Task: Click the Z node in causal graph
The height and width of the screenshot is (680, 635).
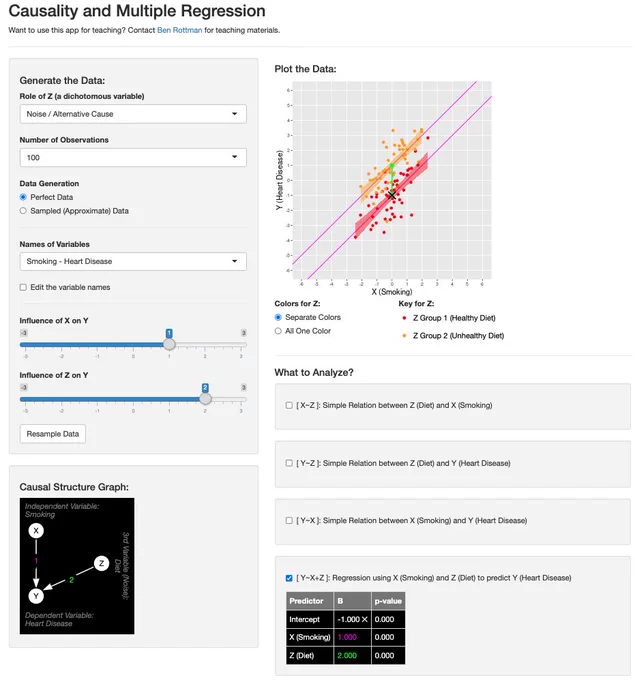Action: point(101,563)
